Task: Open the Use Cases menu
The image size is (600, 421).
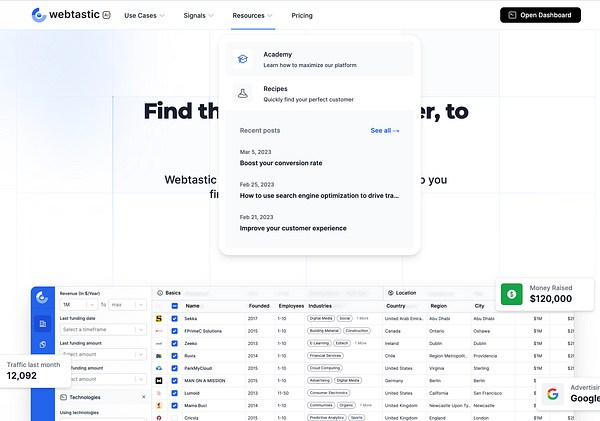Action: 144,16
